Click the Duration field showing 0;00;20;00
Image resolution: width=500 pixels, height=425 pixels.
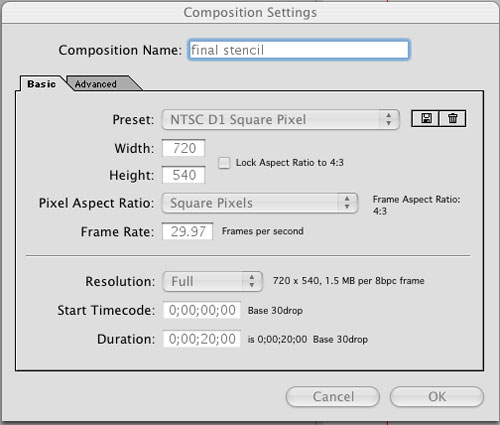(x=202, y=339)
